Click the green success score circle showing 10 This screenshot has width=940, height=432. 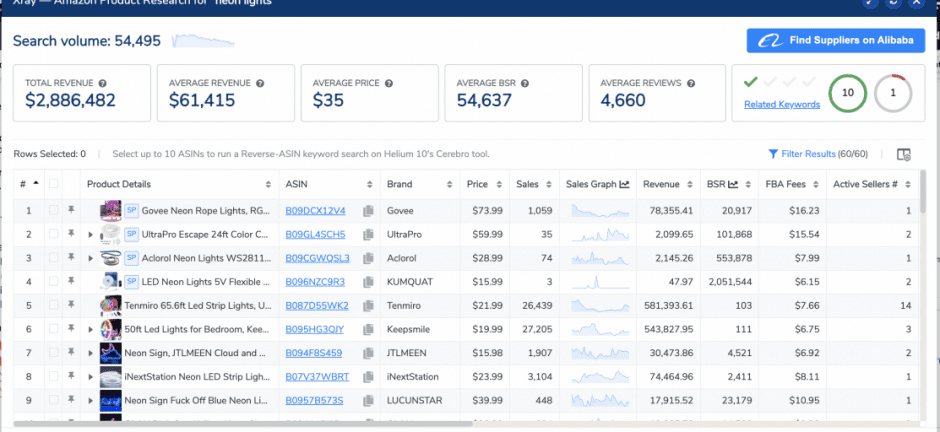(x=848, y=93)
